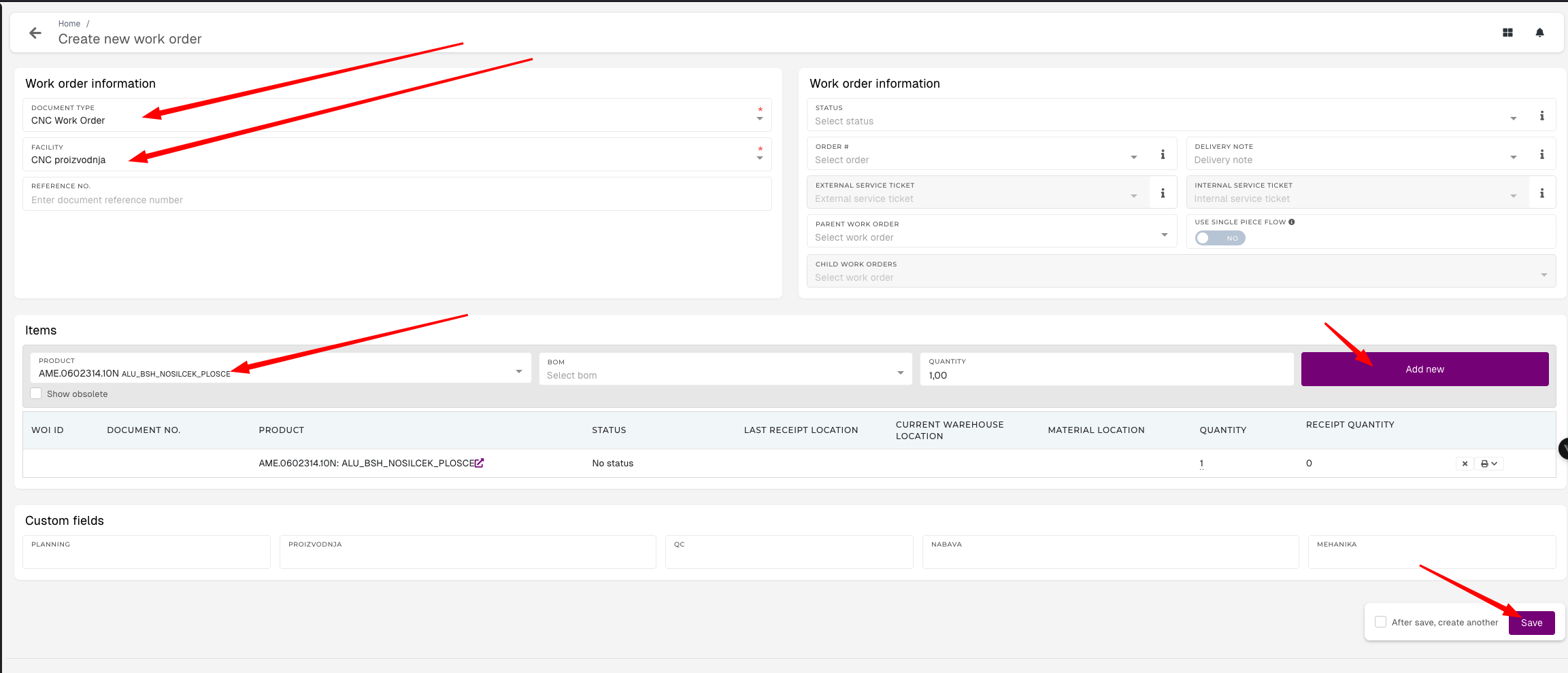Expand the Parent work order dropdown
Viewport: 1568px width, 673px height.
click(x=992, y=231)
